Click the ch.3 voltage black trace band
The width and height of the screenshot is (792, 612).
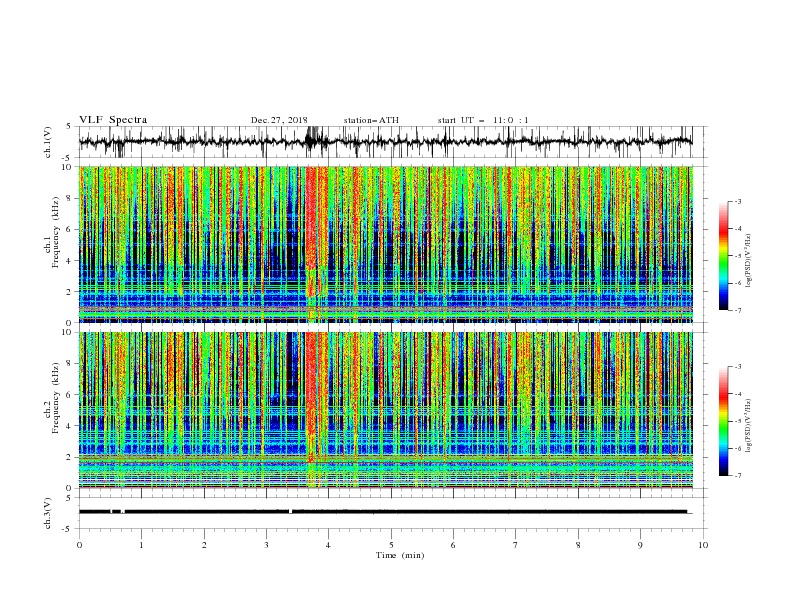pyautogui.click(x=383, y=512)
